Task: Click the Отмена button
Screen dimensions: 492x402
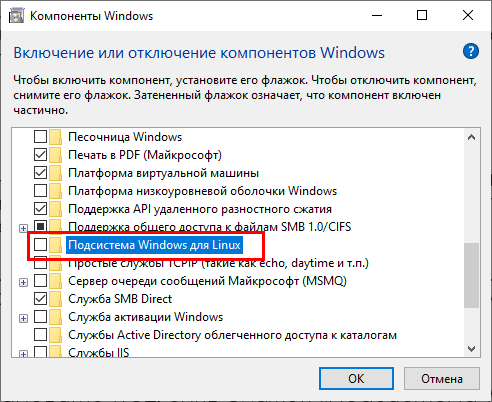Action: [442, 379]
